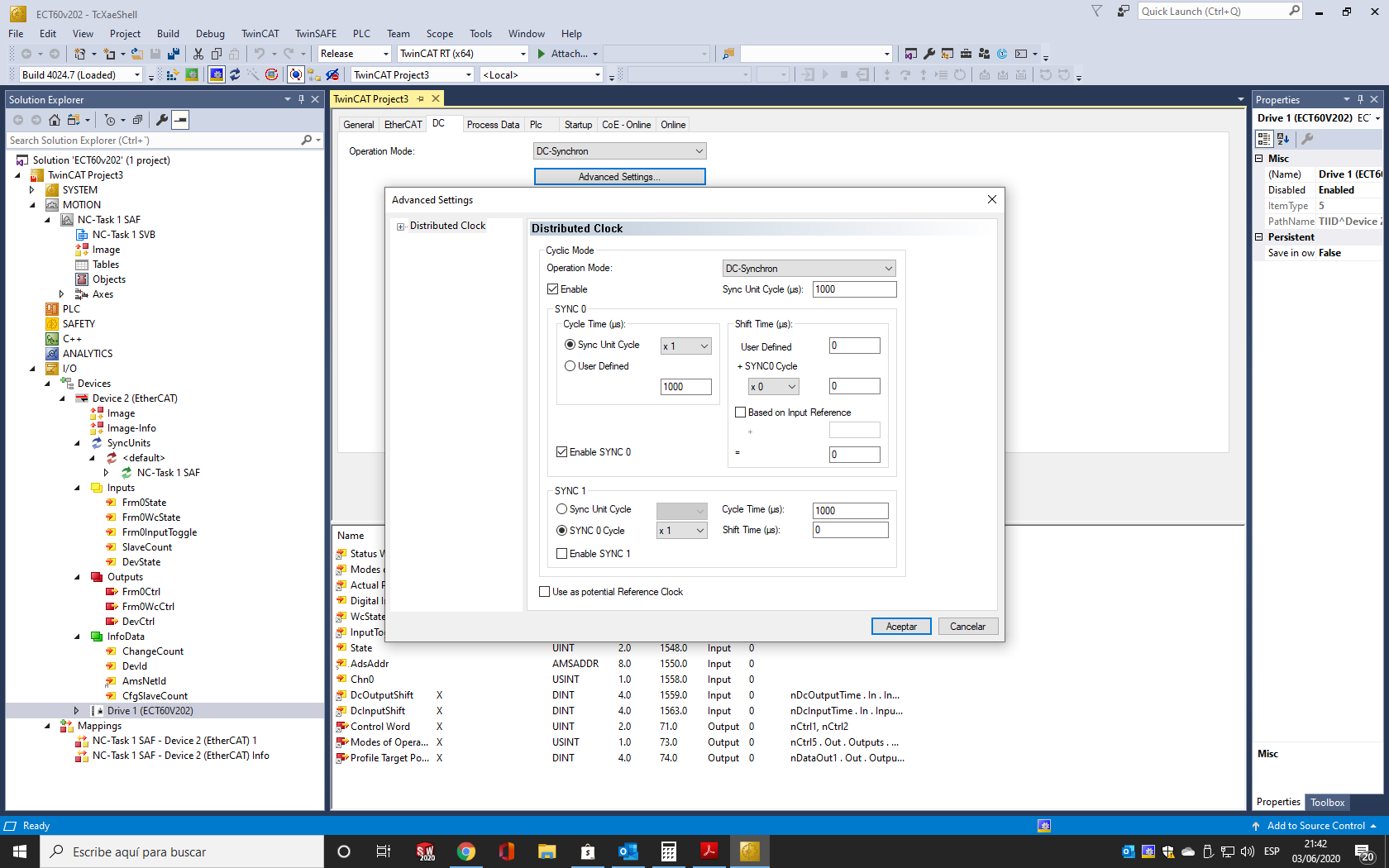Image resolution: width=1389 pixels, height=868 pixels.
Task: Uncheck the Enable SYNC 0 checkbox
Action: coord(561,452)
